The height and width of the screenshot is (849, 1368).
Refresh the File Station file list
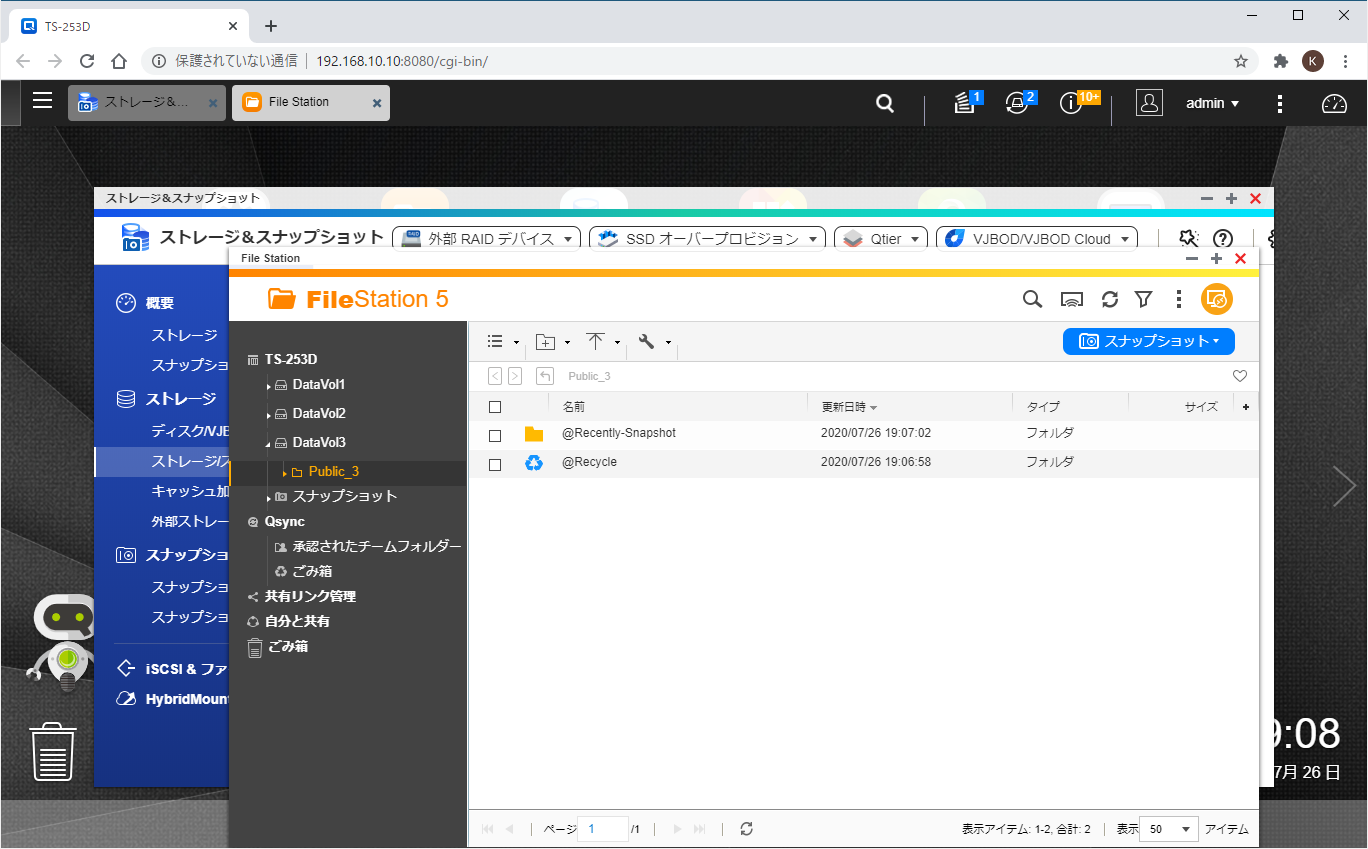pos(1109,299)
